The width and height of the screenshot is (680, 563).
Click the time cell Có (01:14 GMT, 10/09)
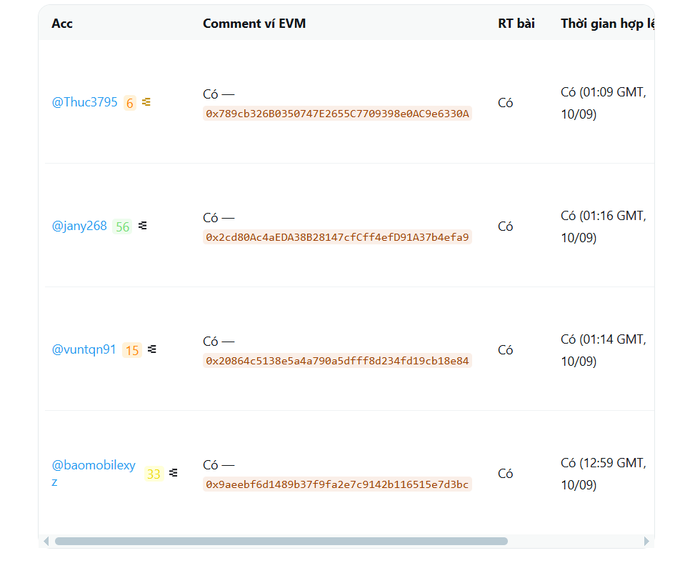(603, 350)
